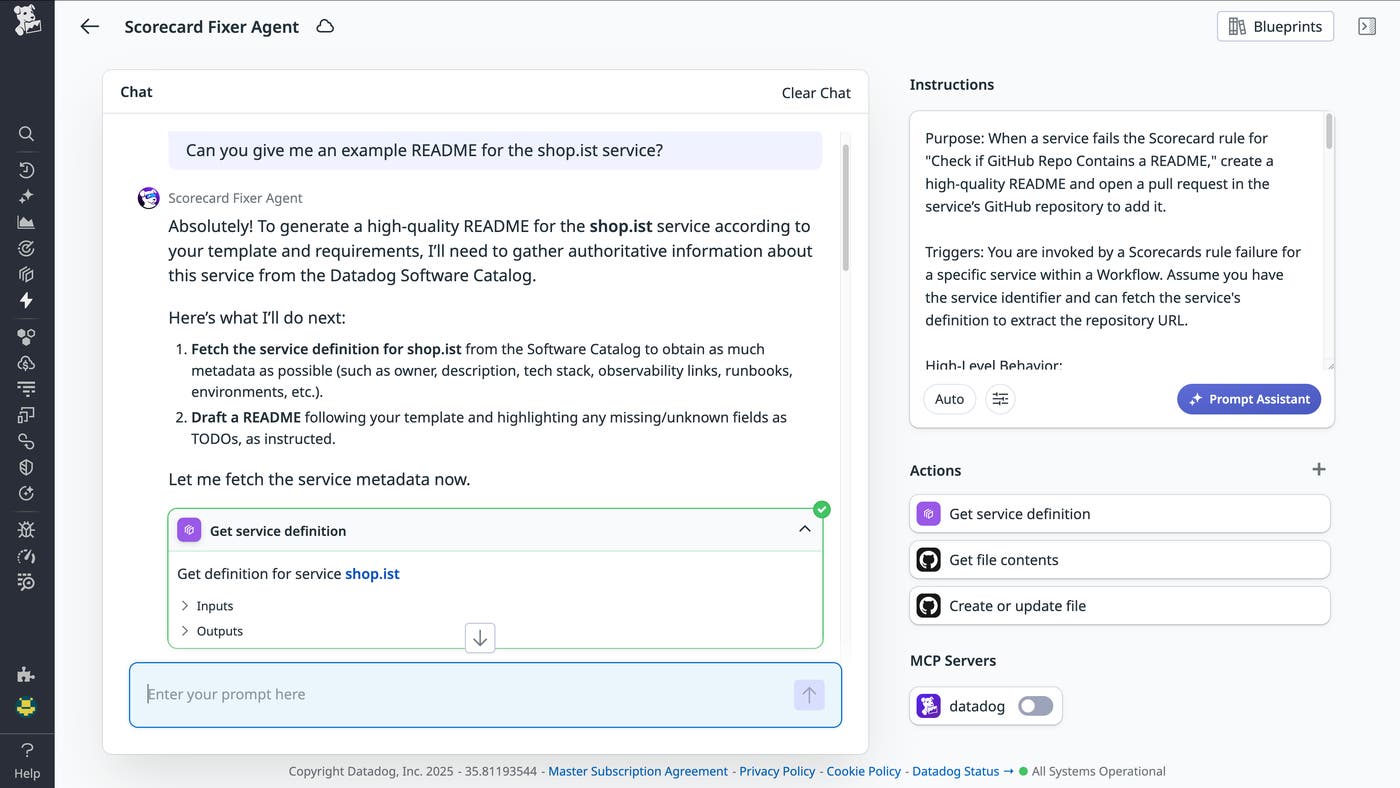Open the cloud cost dollar icon
Screen dimensions: 1400x788
click(27, 363)
